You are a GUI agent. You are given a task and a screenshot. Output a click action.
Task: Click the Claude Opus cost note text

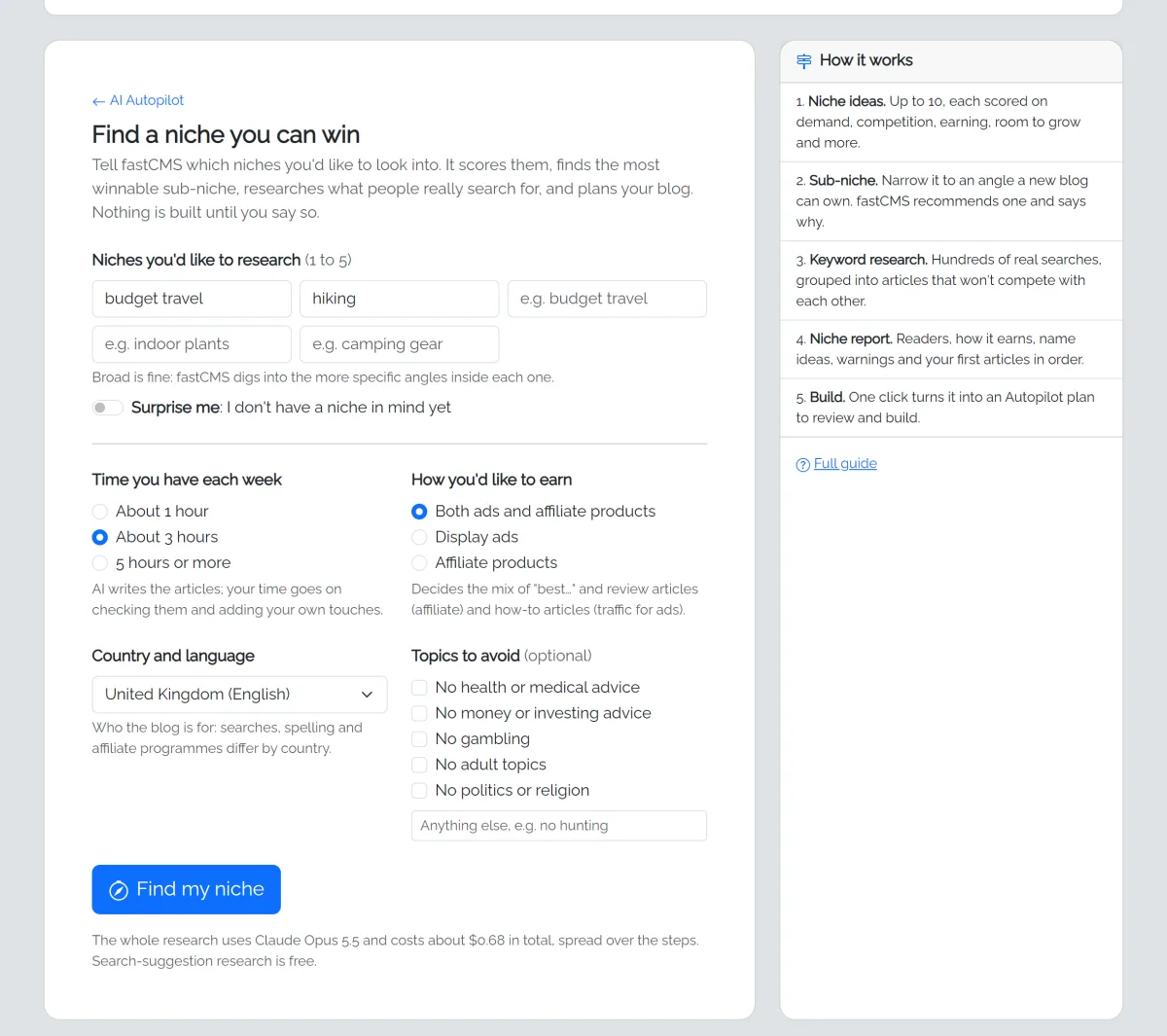pos(395,950)
